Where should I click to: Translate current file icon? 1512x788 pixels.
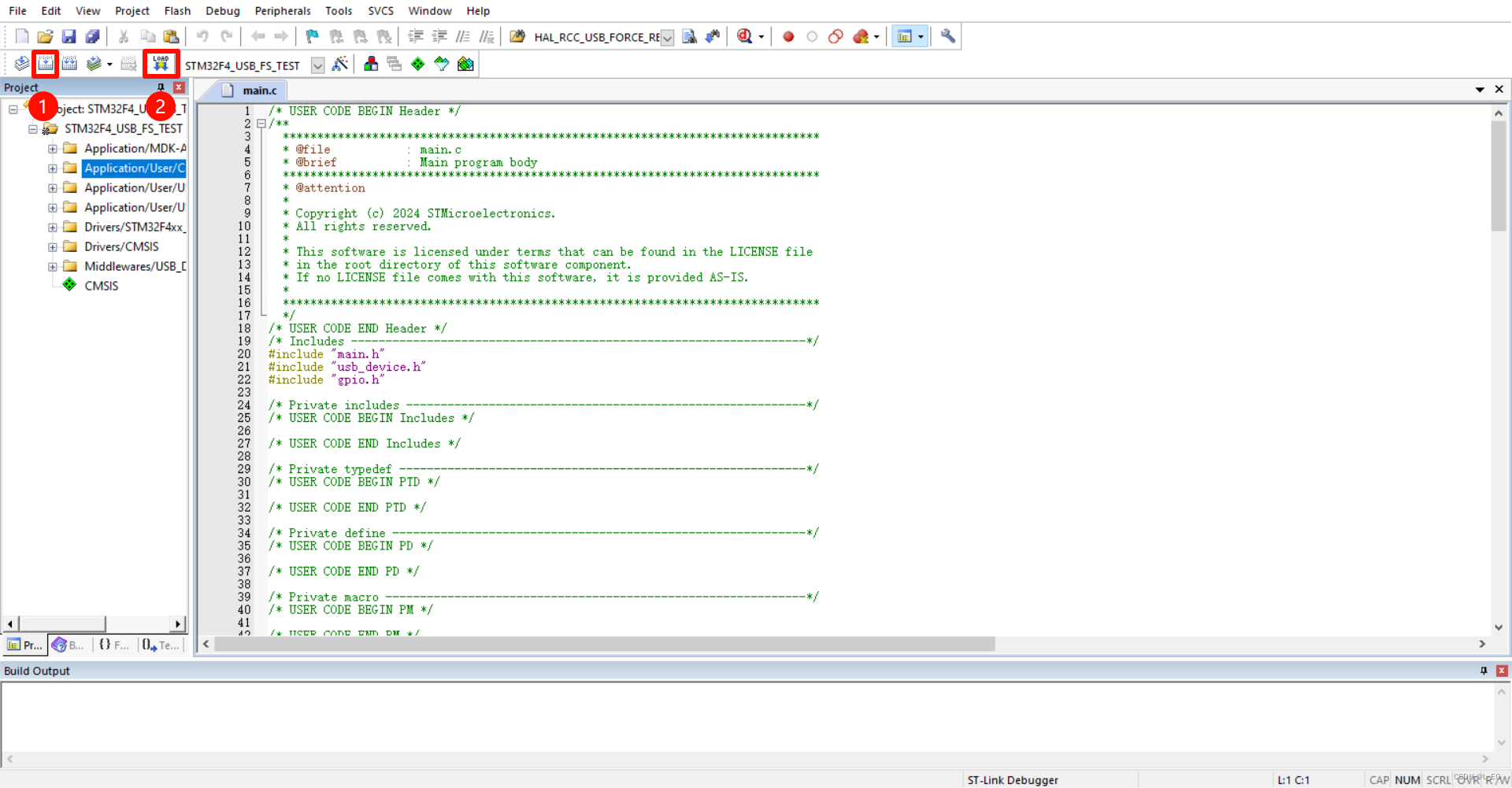coord(22,64)
